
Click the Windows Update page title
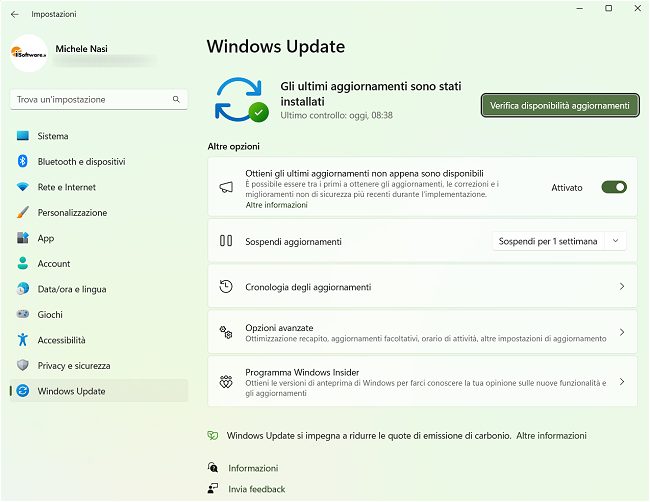point(276,46)
